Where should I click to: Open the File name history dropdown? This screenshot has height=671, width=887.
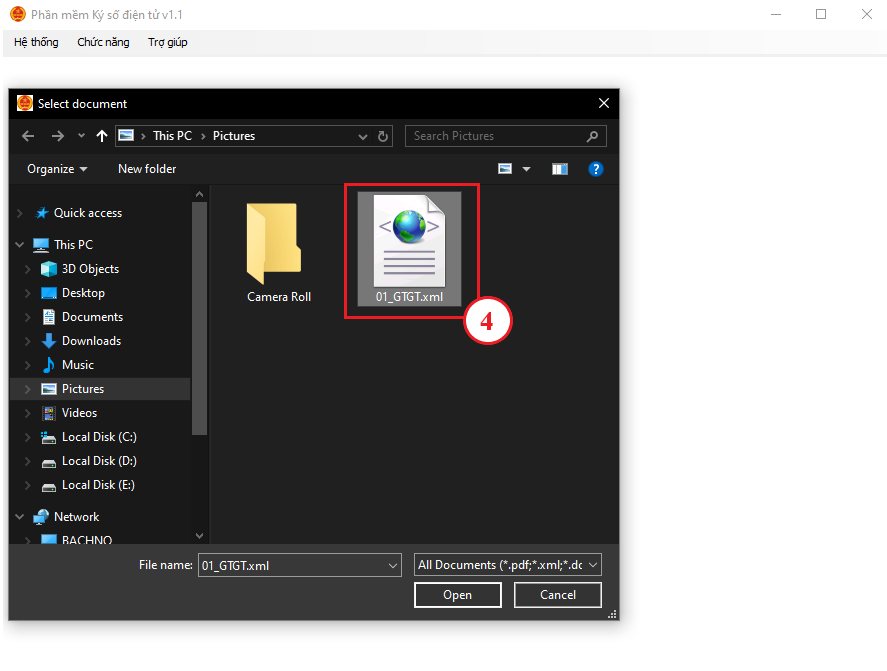point(392,565)
